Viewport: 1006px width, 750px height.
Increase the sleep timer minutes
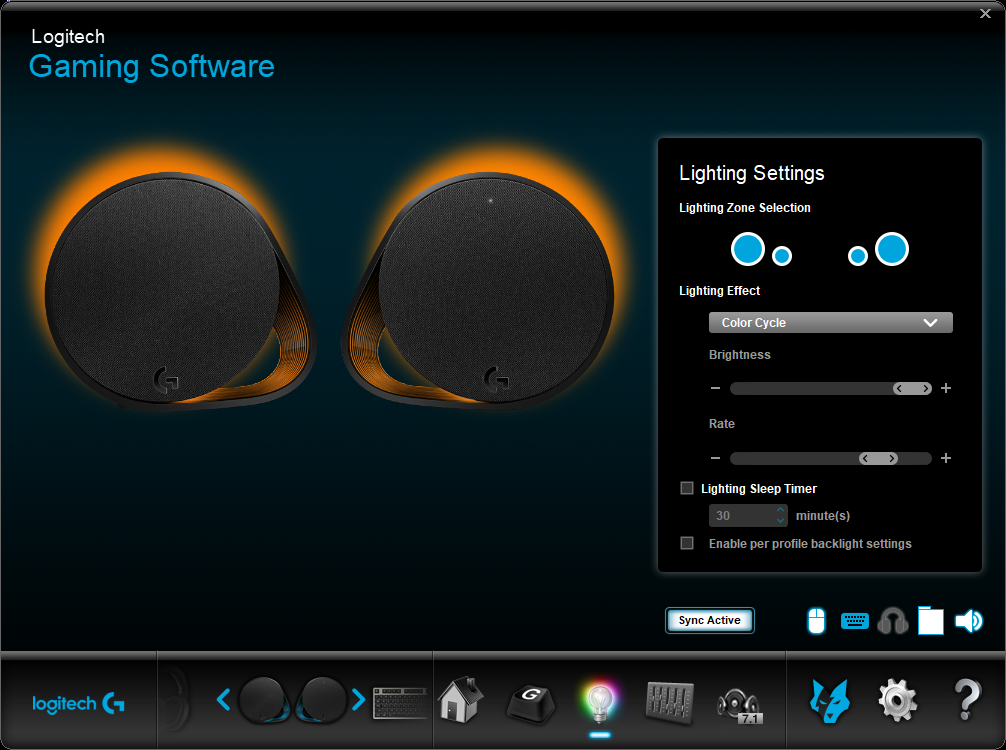click(x=780, y=510)
